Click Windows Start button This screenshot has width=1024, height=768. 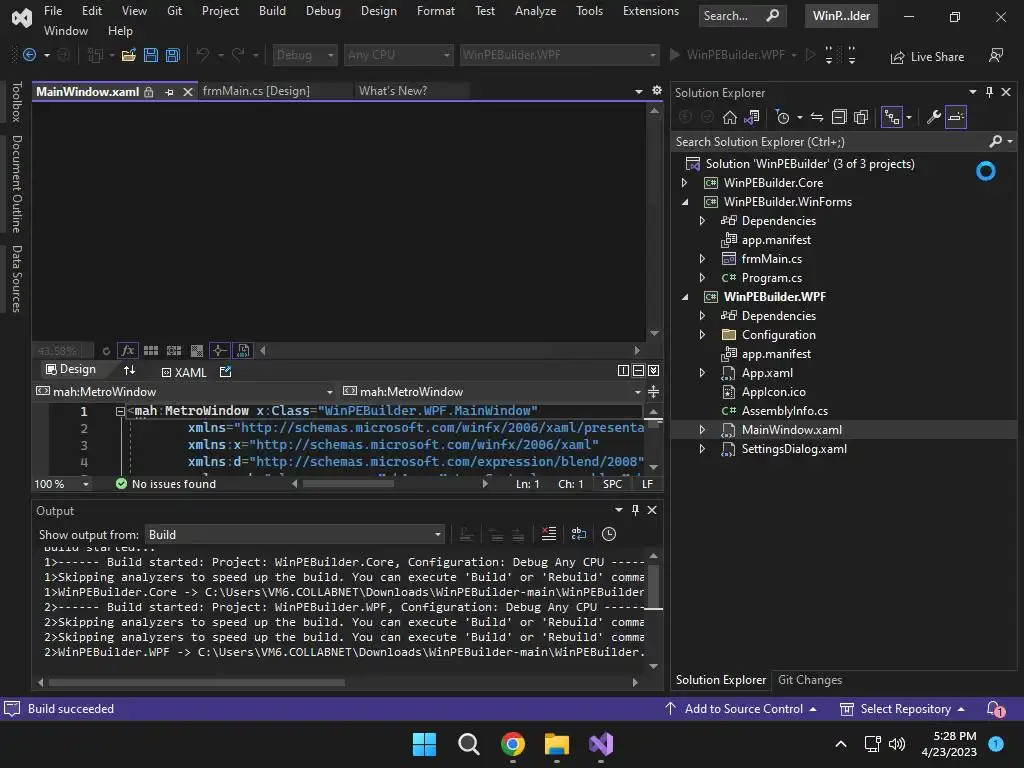pyautogui.click(x=424, y=744)
